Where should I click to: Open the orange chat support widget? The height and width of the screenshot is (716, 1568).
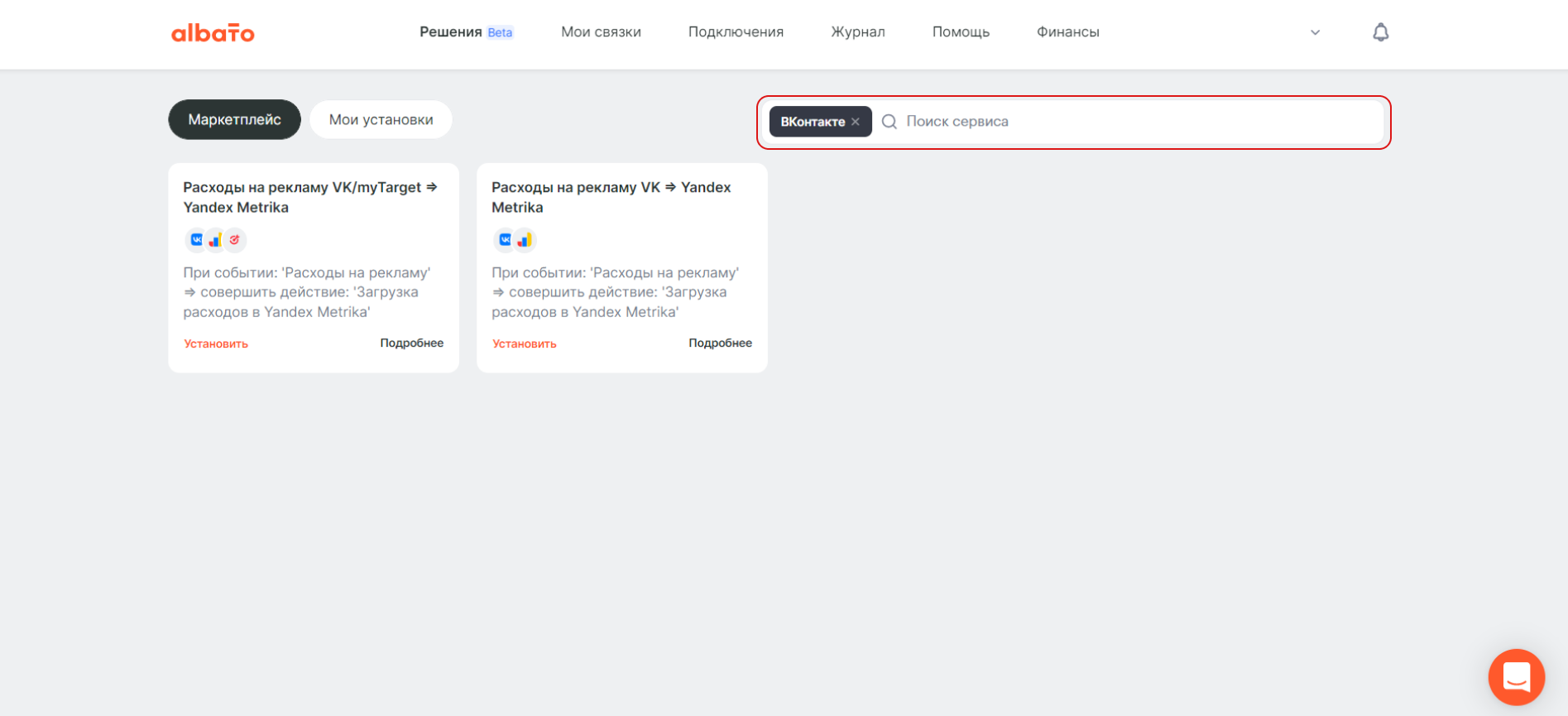[x=1516, y=677]
